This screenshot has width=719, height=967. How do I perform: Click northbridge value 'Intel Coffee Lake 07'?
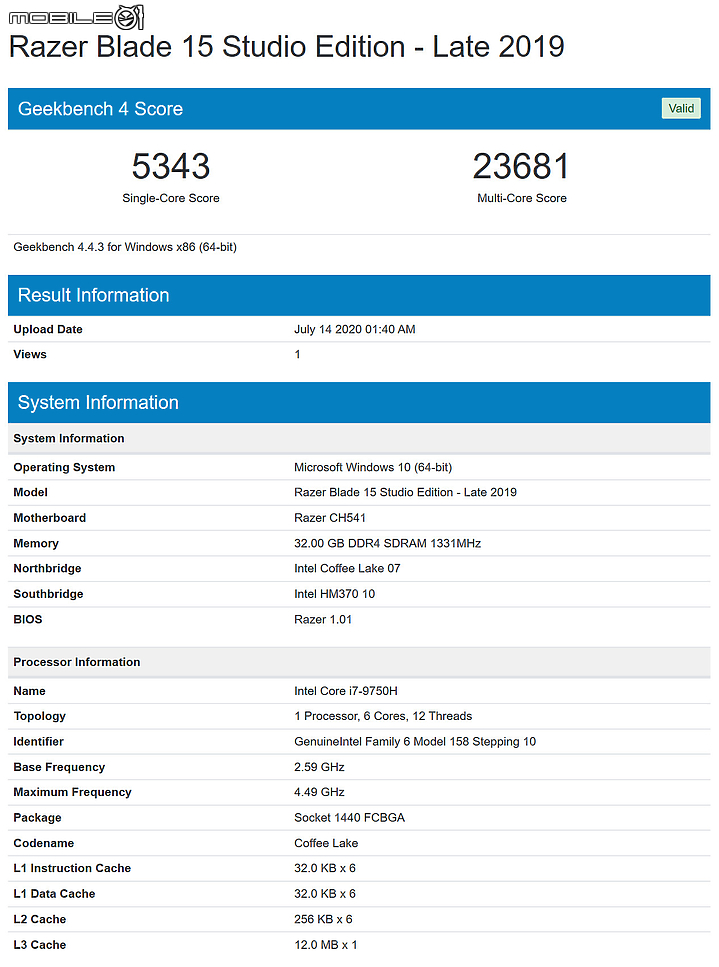pyautogui.click(x=347, y=569)
